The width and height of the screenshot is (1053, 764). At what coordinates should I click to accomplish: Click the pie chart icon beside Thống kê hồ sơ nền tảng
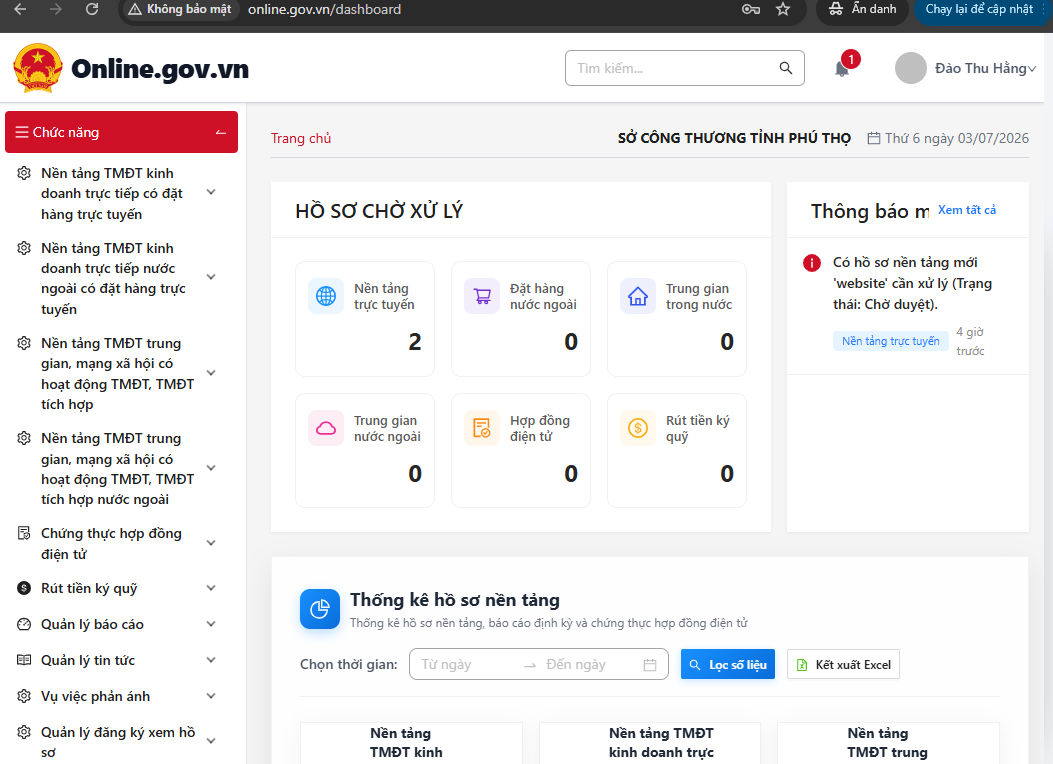click(320, 609)
